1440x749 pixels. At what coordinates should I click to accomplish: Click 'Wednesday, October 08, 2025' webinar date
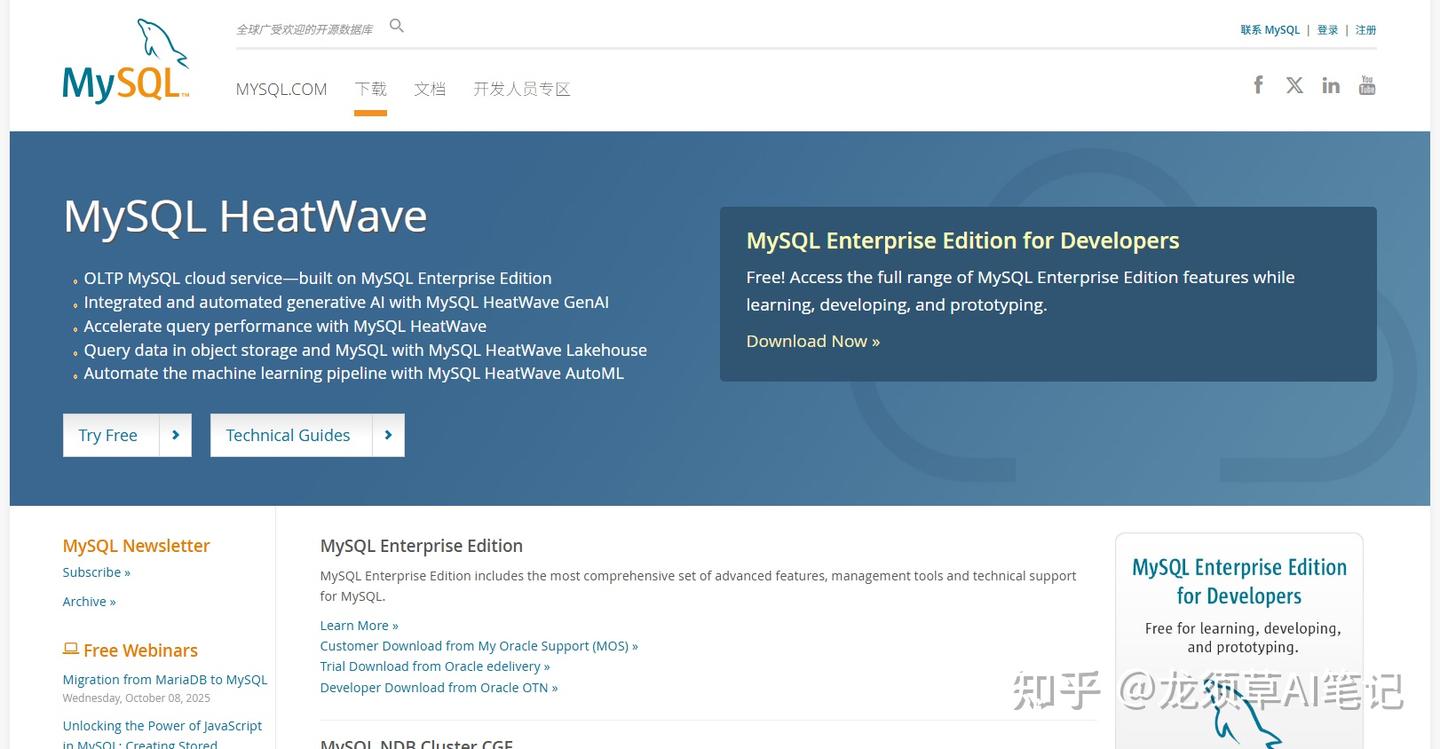pos(136,698)
